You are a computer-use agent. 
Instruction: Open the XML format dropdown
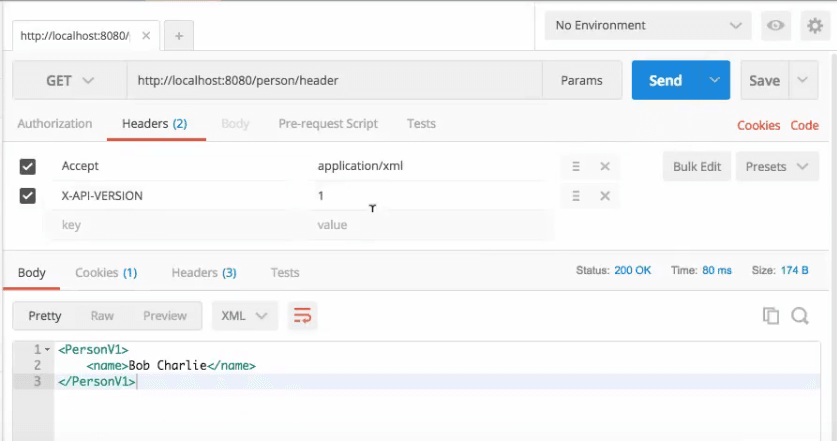pyautogui.click(x=244, y=316)
